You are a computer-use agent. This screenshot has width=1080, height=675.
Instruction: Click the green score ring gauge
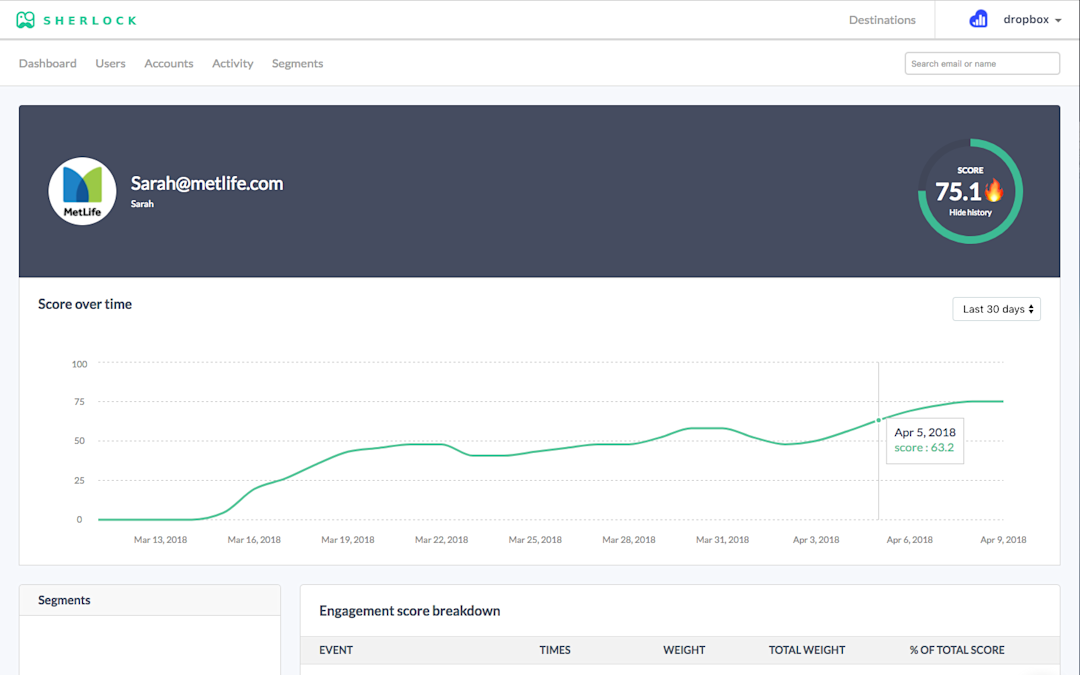970,191
